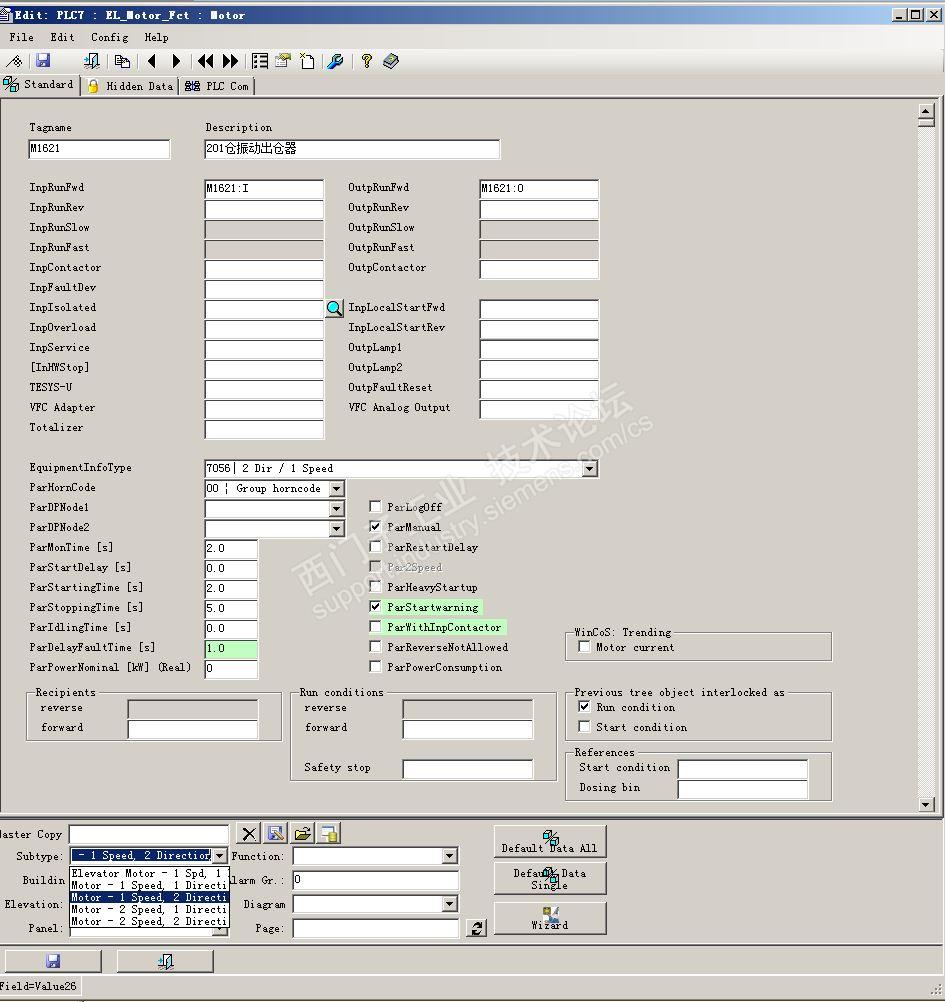The height and width of the screenshot is (1002, 945).
Task: Click the edit master copy pencil icon
Action: tap(276, 834)
